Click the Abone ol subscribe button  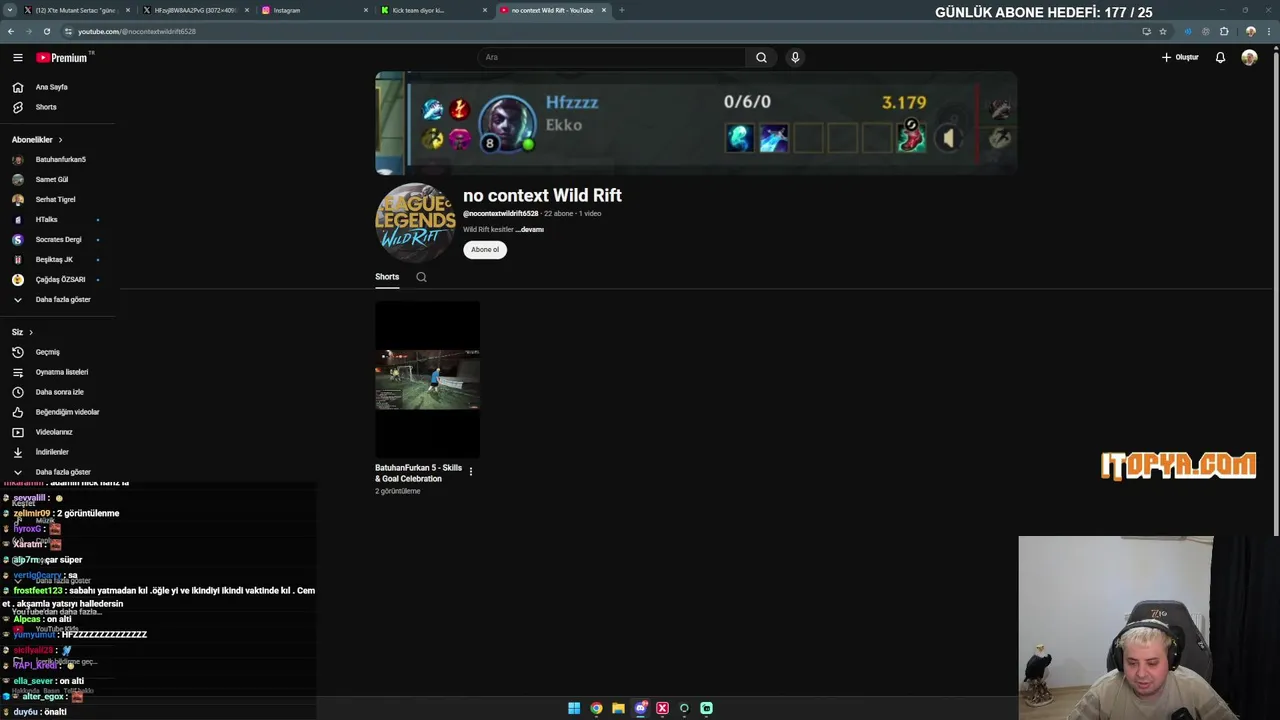[x=485, y=249]
